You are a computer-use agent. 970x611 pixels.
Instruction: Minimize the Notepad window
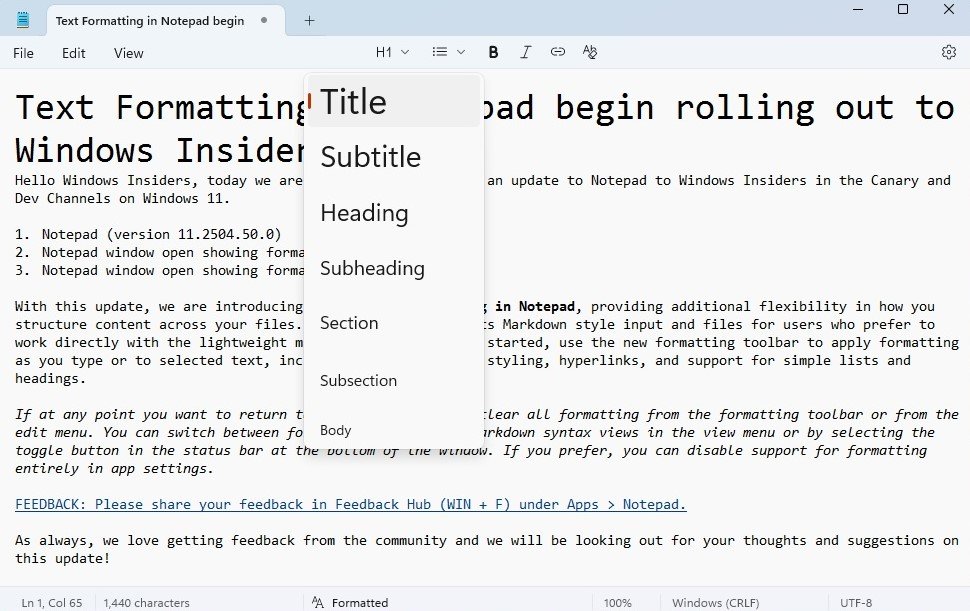tap(858, 9)
